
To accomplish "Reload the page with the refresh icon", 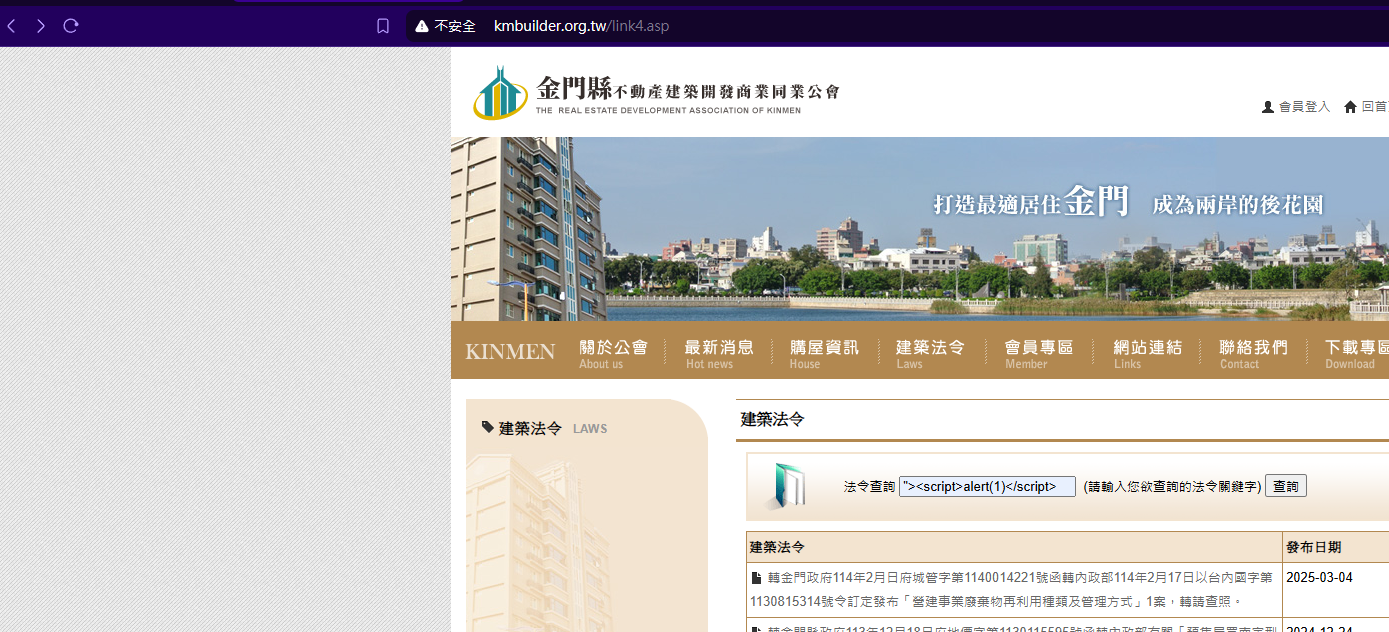I will [71, 26].
